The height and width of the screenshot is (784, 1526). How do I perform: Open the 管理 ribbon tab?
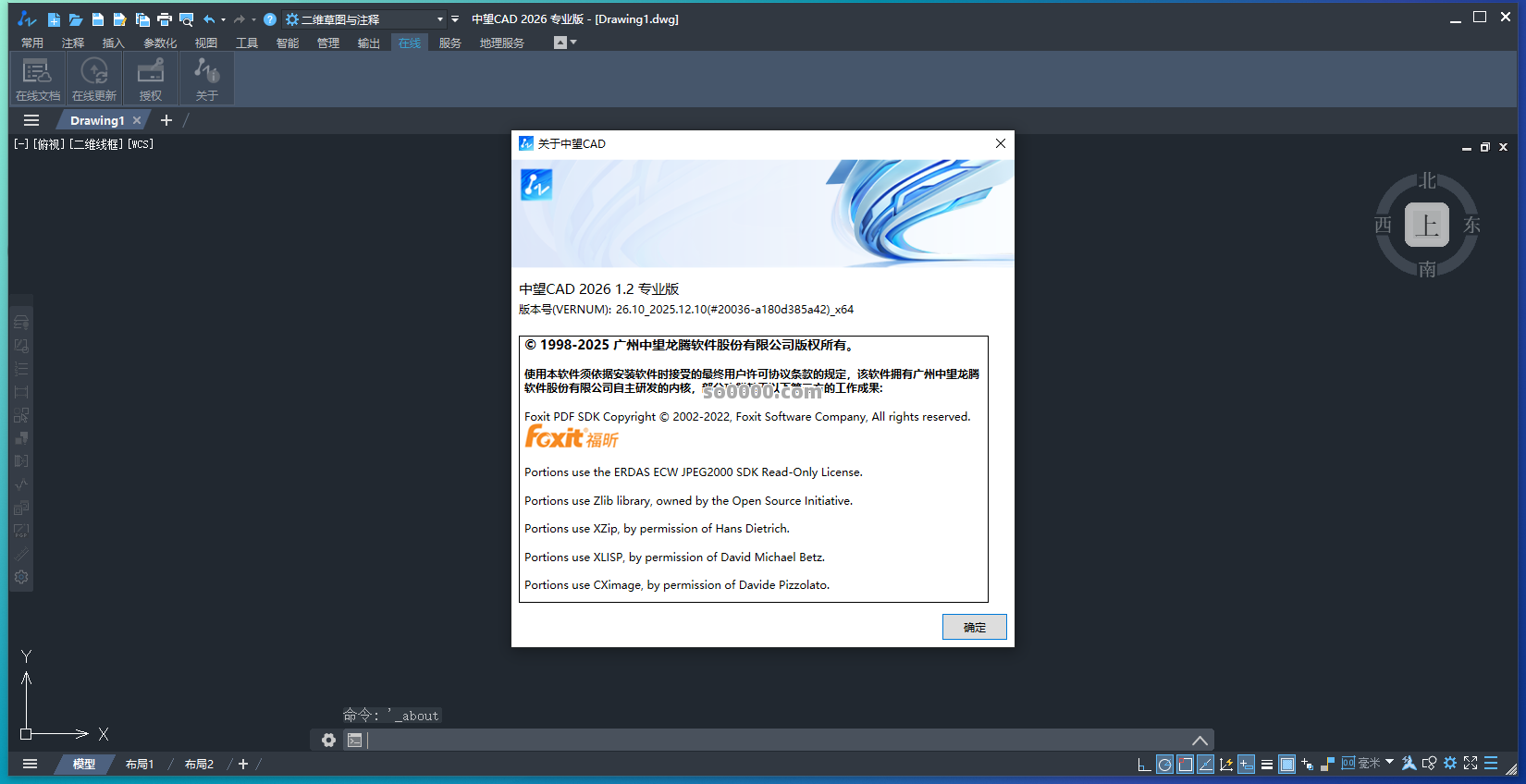[x=328, y=43]
